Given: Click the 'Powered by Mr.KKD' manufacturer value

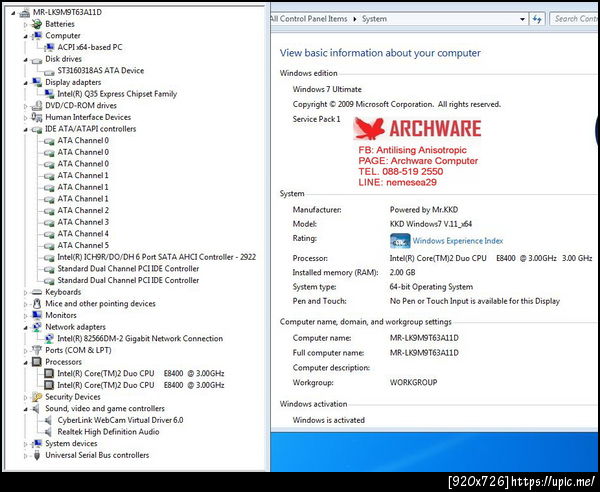Looking at the screenshot, I should click(424, 210).
